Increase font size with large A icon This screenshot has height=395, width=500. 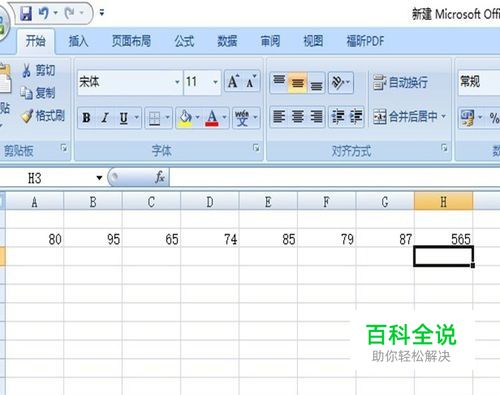pyautogui.click(x=233, y=82)
